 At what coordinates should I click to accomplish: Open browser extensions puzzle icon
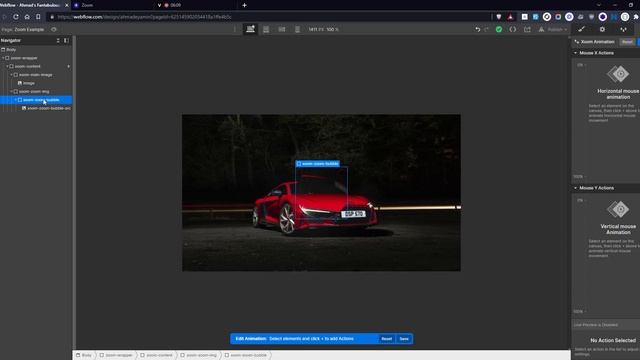point(636,17)
